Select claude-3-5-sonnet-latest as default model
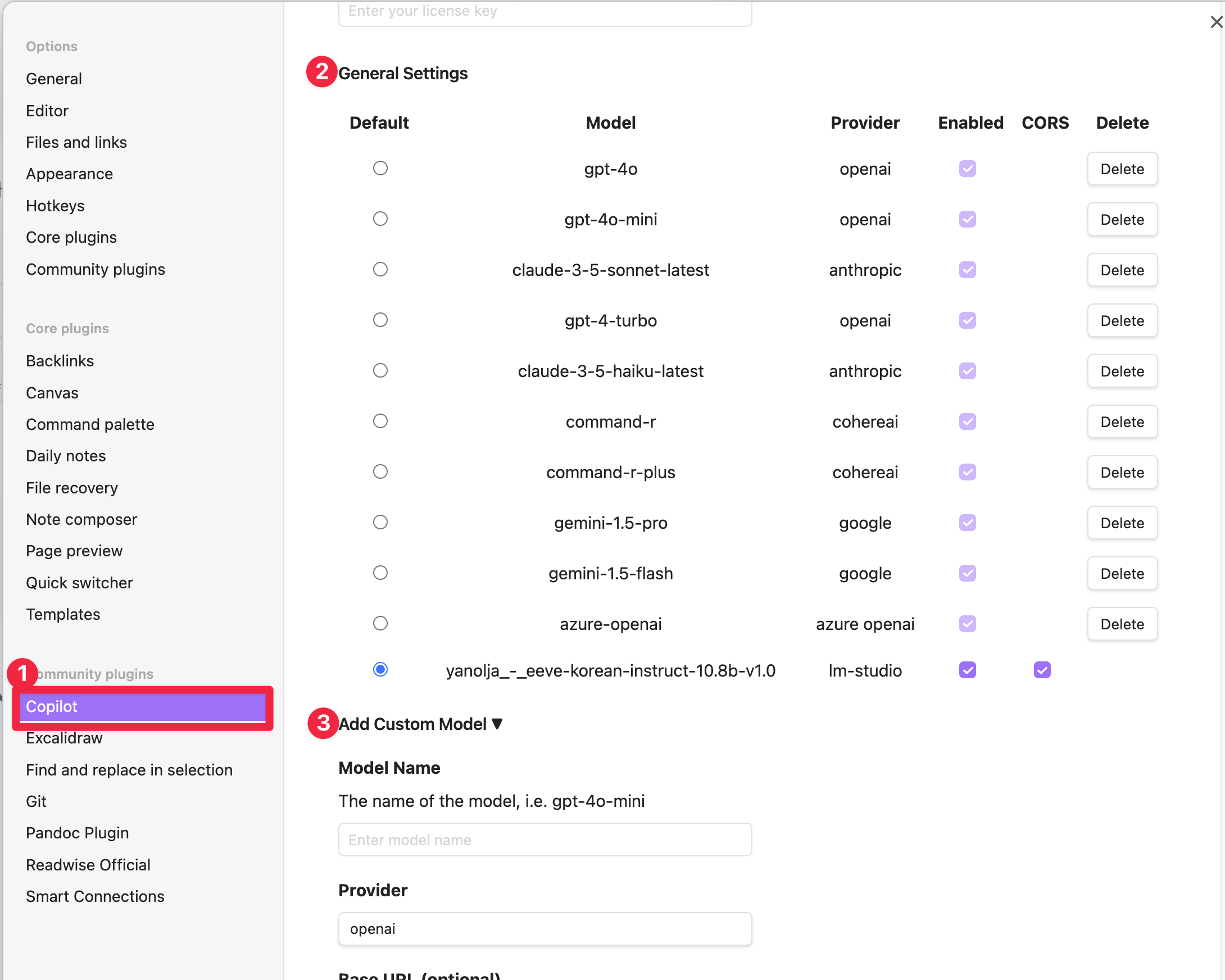This screenshot has height=980, width=1225. coord(380,269)
